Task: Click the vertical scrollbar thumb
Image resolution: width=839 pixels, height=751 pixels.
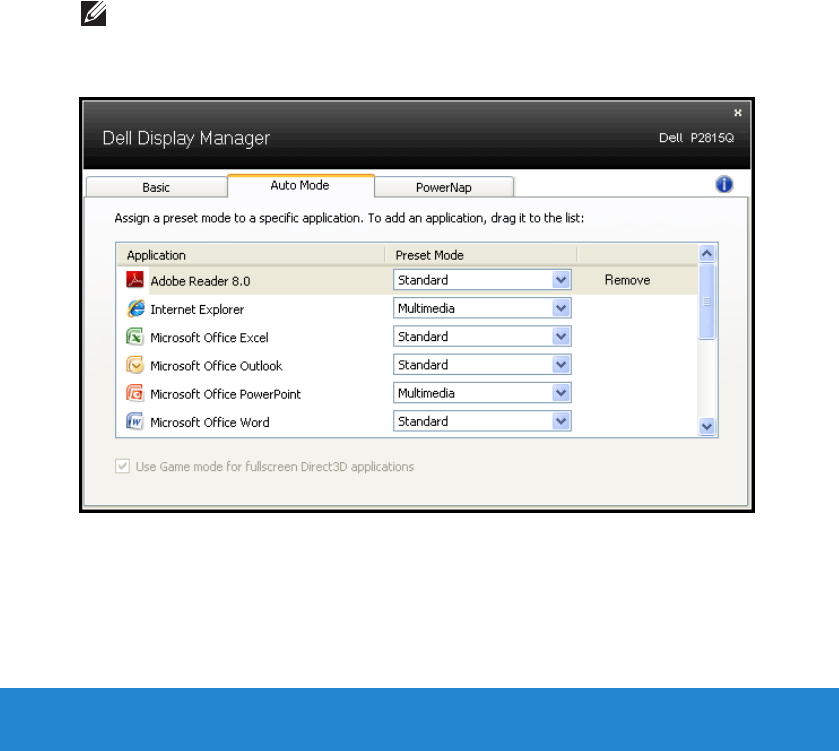Action: pos(707,302)
